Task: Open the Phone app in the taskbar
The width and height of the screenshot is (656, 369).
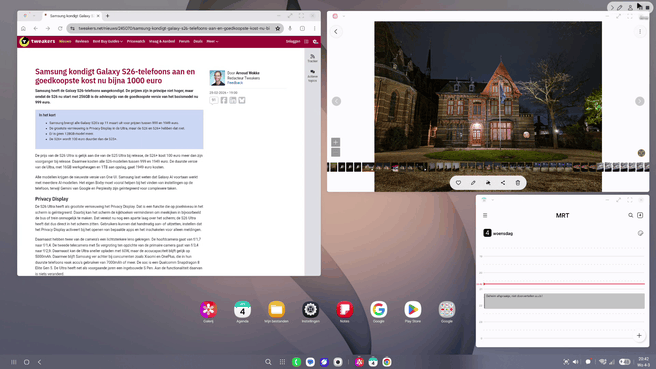Action: (x=296, y=362)
